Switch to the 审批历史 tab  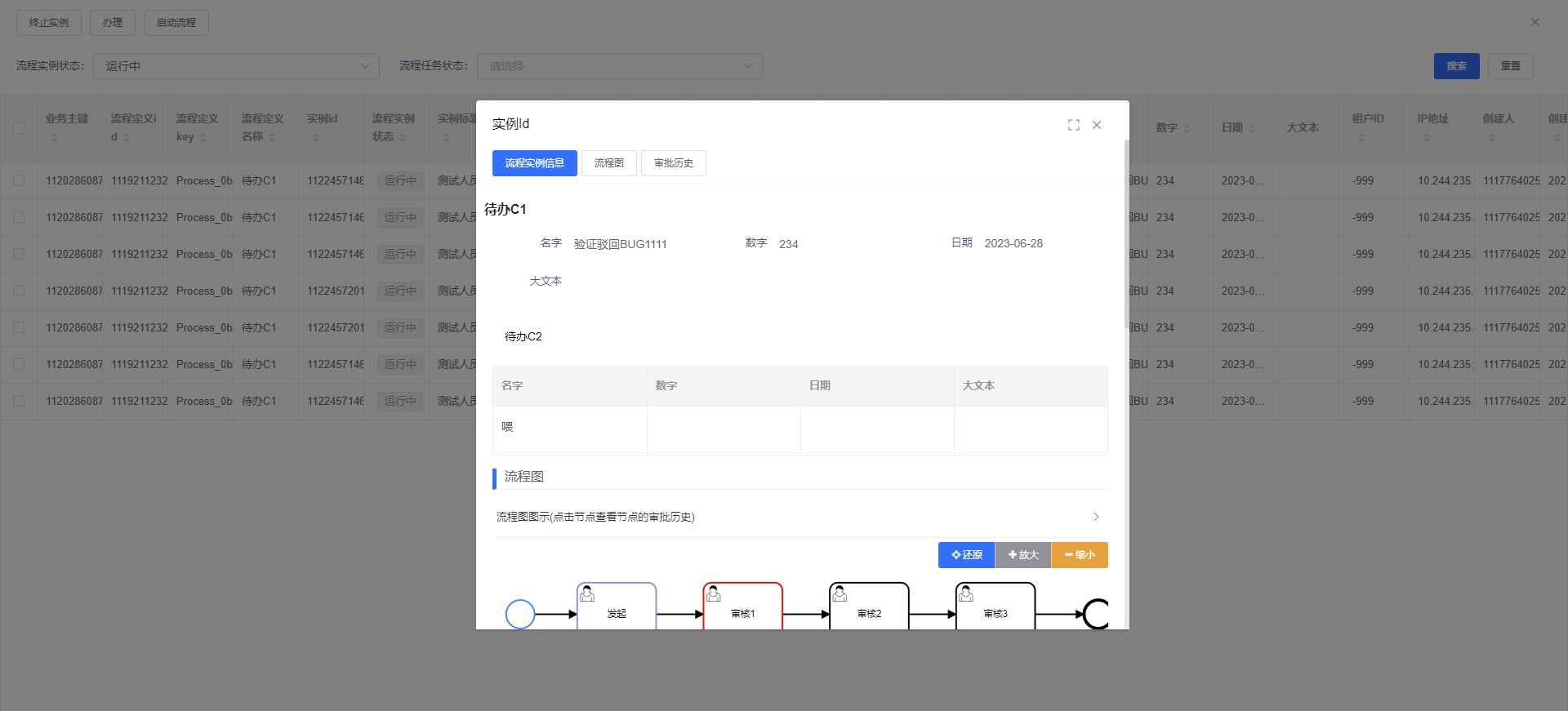click(673, 163)
